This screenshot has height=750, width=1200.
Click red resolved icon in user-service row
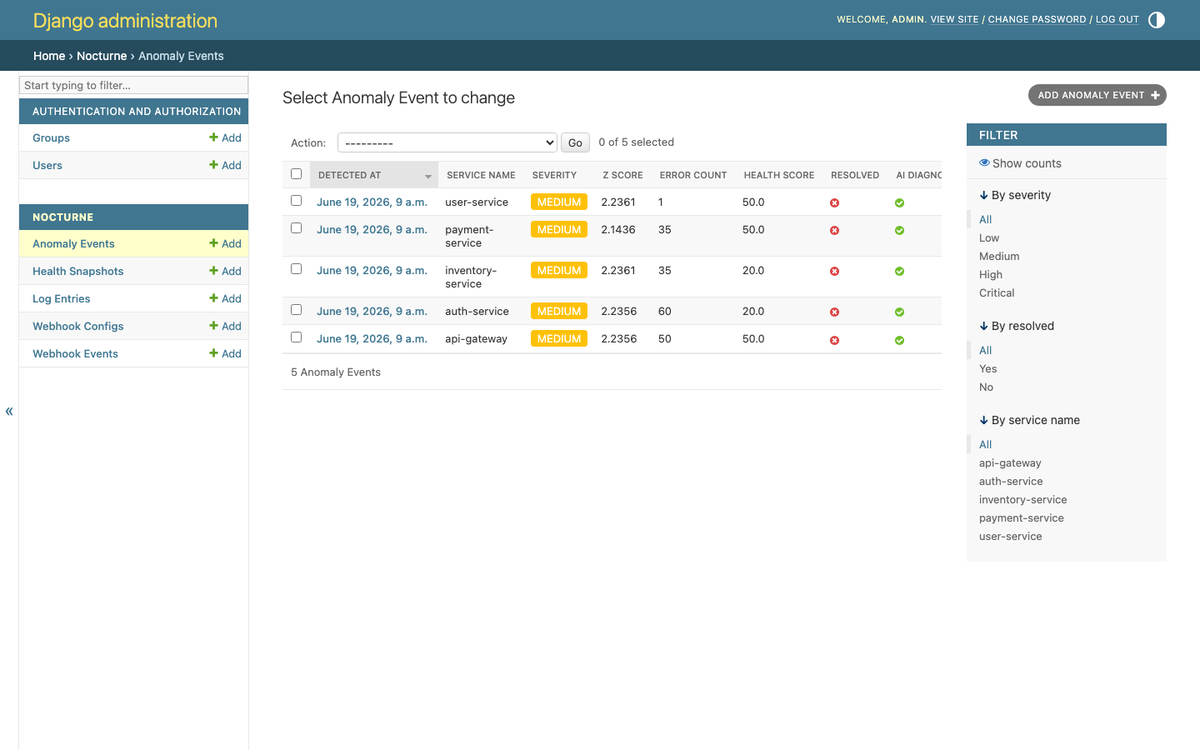point(834,203)
